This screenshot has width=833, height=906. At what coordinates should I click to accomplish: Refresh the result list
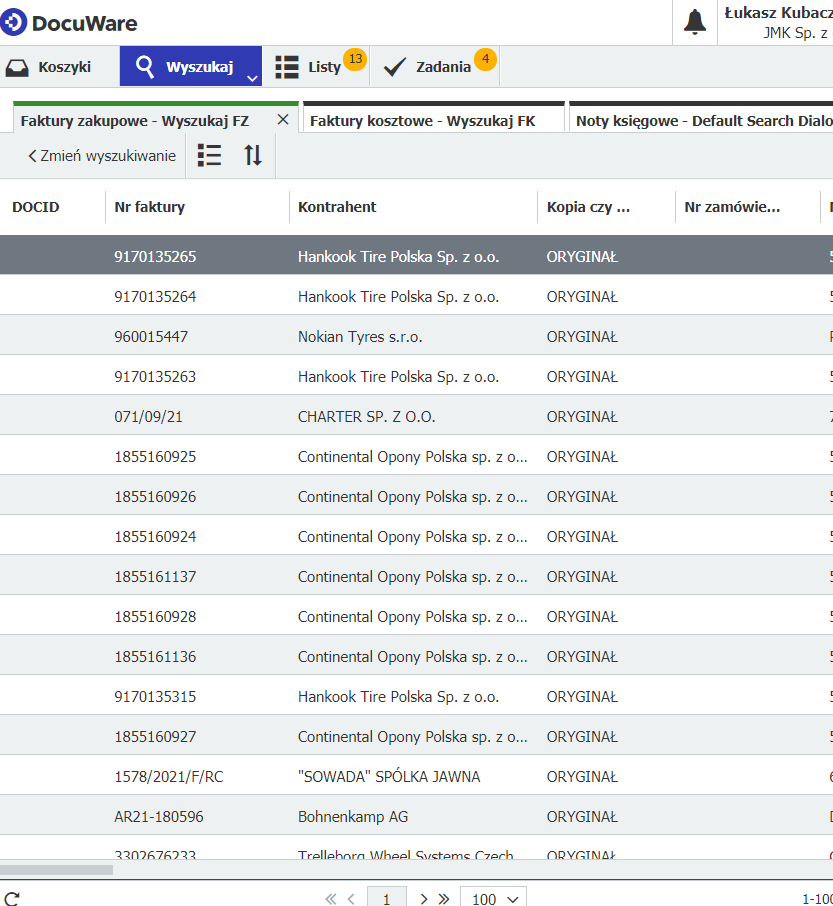pos(11,898)
